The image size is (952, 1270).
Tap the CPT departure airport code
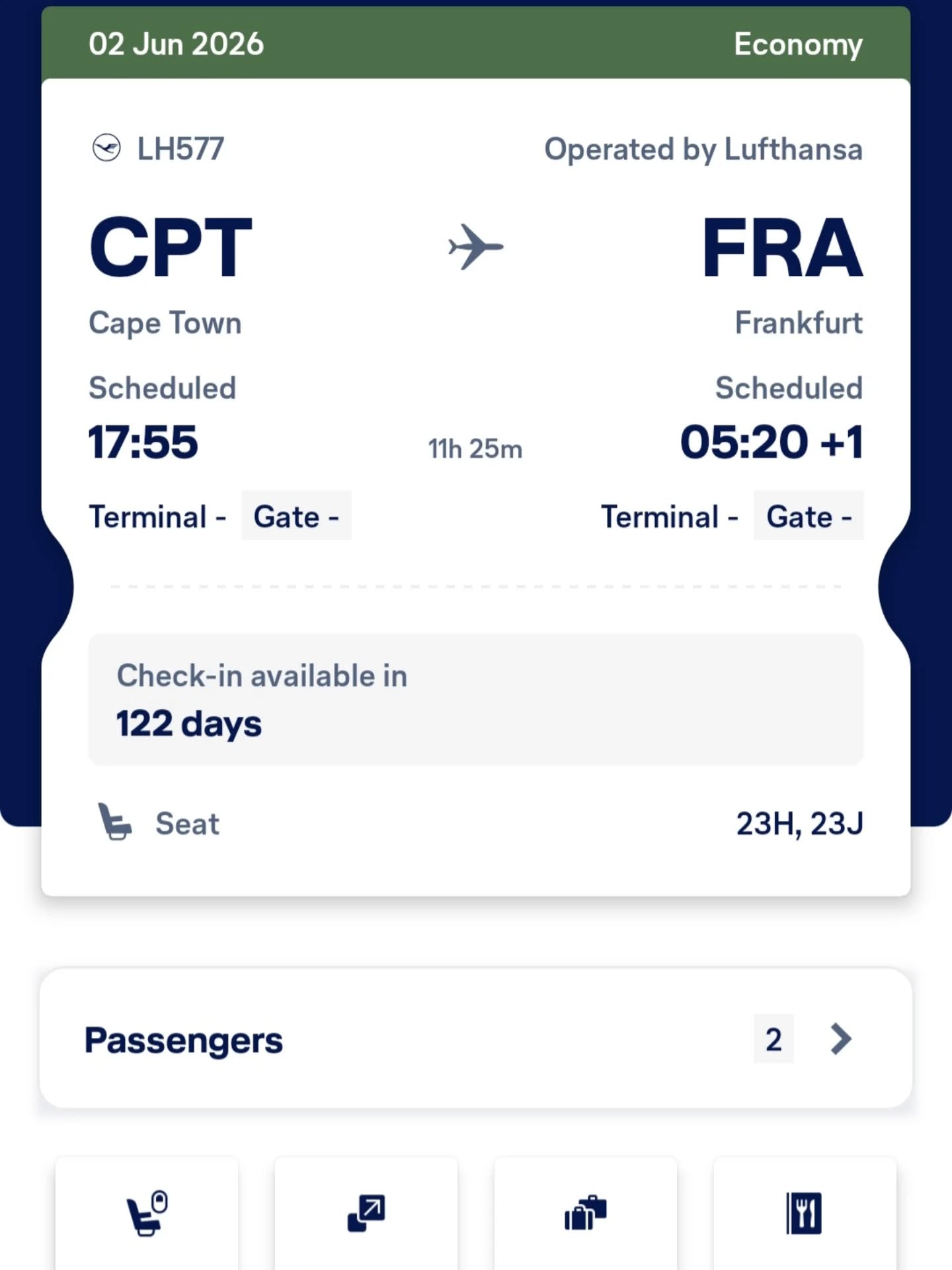point(171,248)
